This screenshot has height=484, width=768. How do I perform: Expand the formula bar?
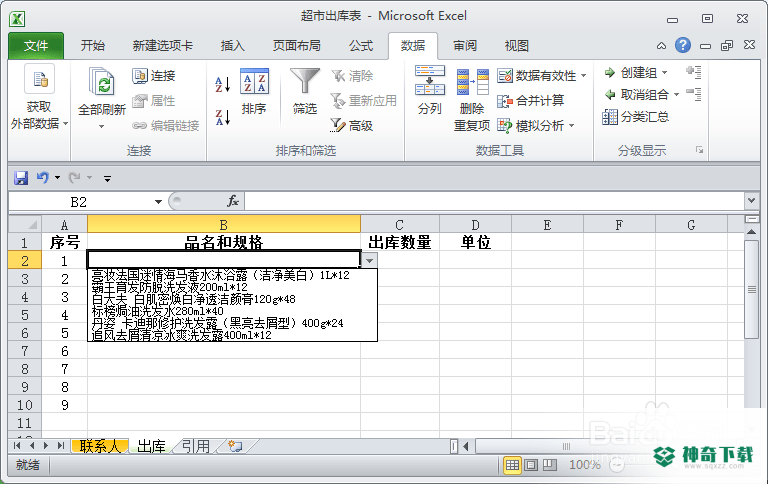coord(751,200)
